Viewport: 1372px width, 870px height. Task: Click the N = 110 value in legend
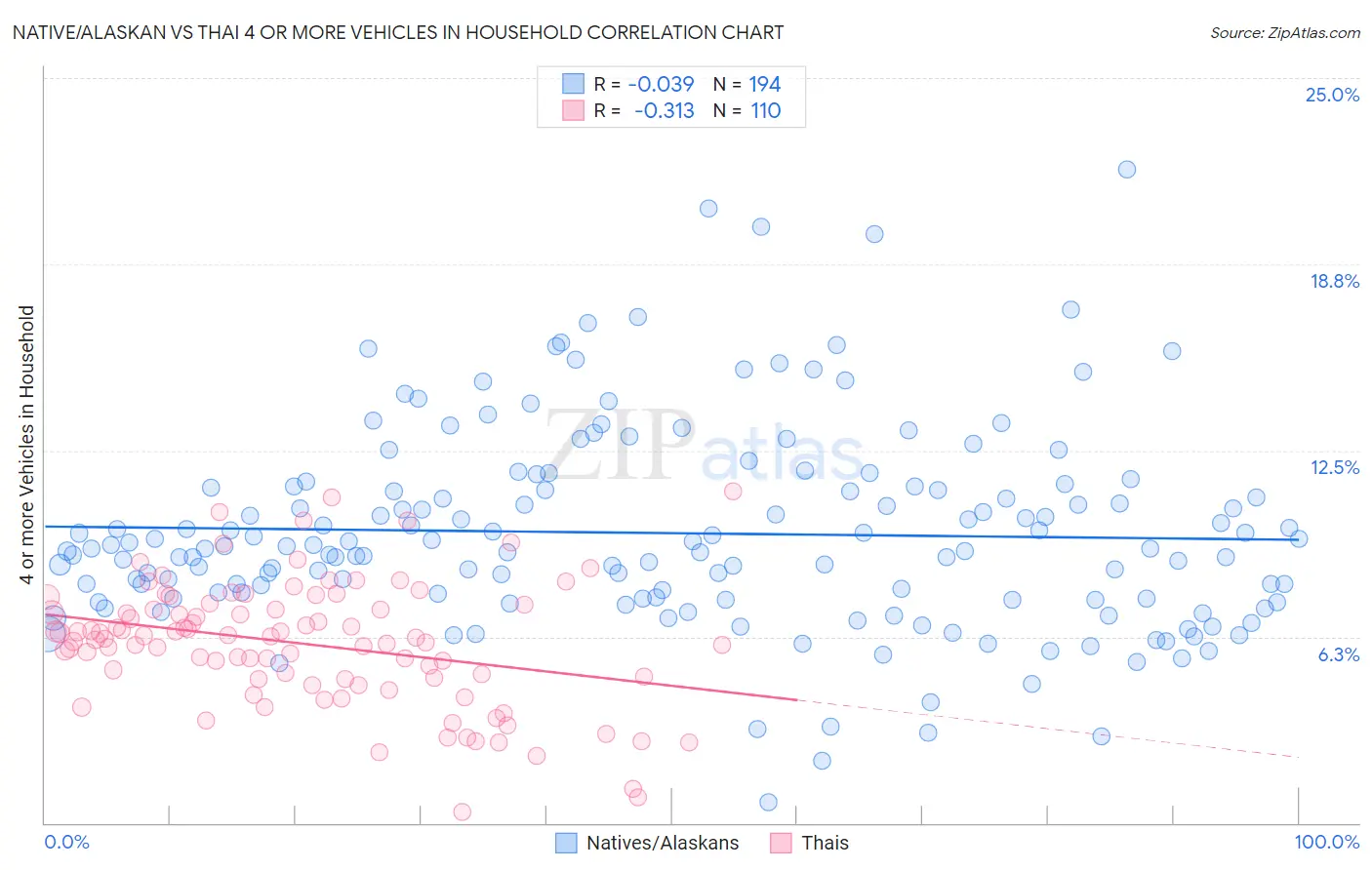(747, 110)
